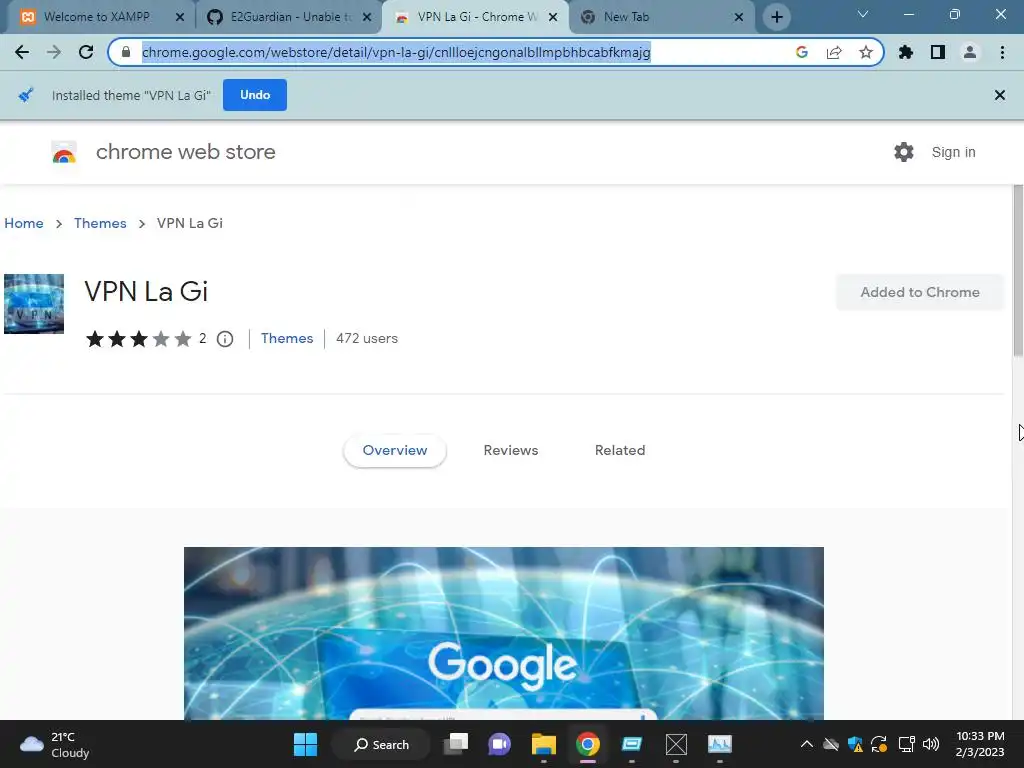Undo the VPN La Gi theme install
This screenshot has height=768, width=1024.
[x=255, y=95]
